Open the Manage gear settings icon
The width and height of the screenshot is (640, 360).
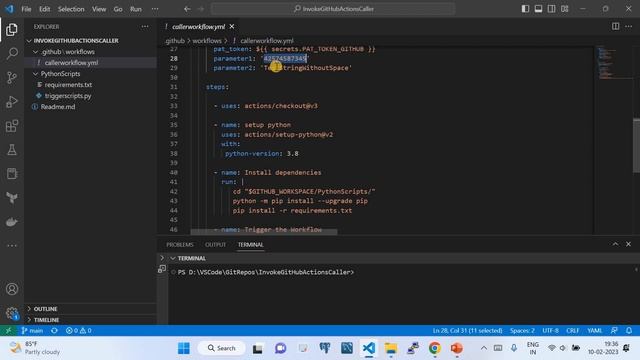pyautogui.click(x=12, y=313)
